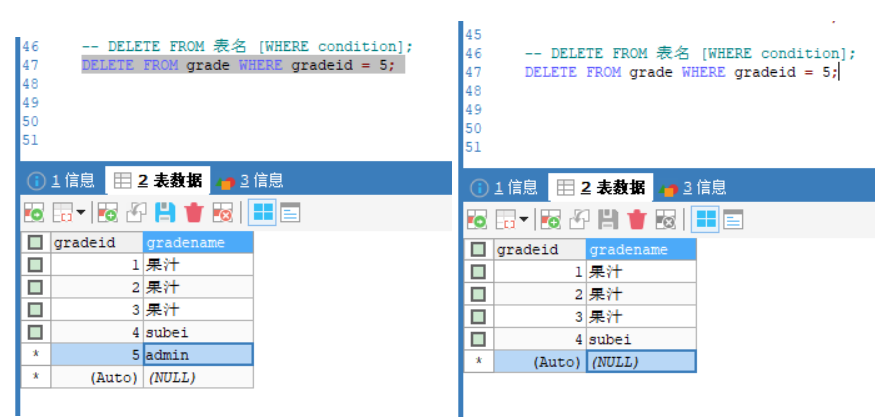This screenshot has height=417, width=875.
Task: Open the dropdown arrow beside left pane's filter icon
Action: point(80,212)
